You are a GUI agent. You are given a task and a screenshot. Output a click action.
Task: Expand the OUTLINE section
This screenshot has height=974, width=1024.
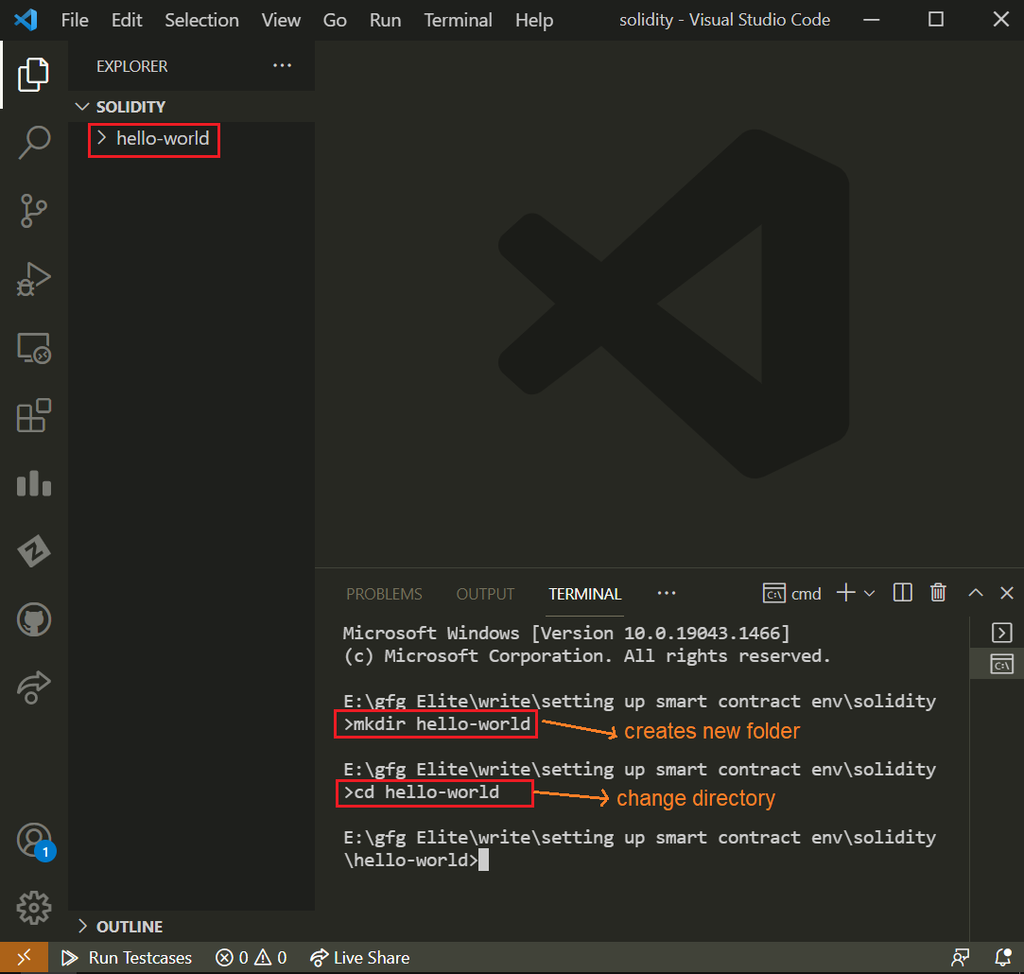pyautogui.click(x=129, y=927)
